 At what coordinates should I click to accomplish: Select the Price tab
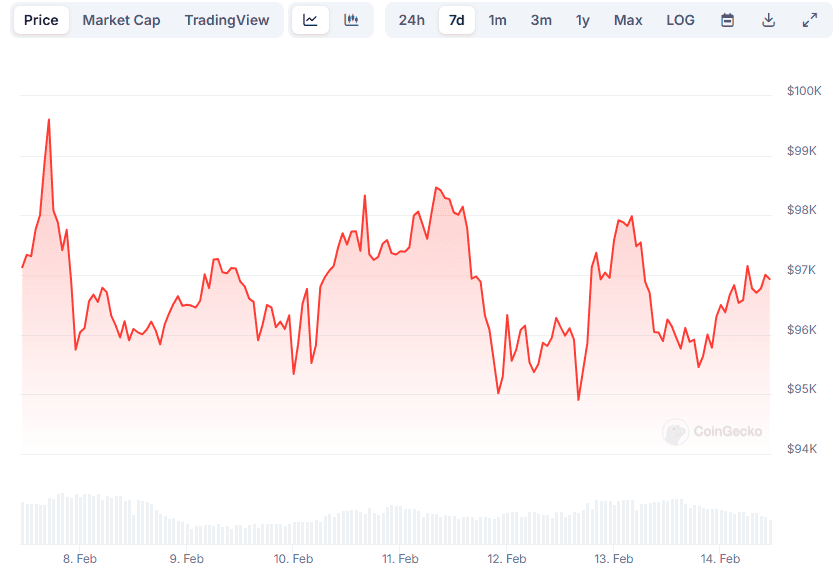click(x=41, y=20)
